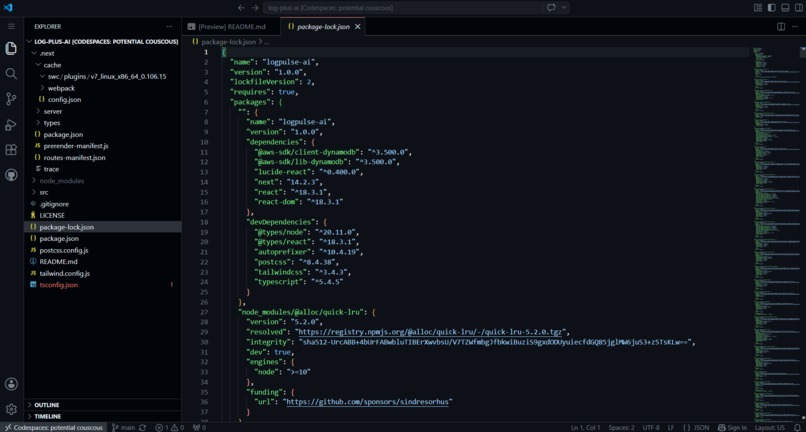Open editor More Actions menu
Viewport: 806px width, 432px height.
pyautogui.click(x=795, y=26)
